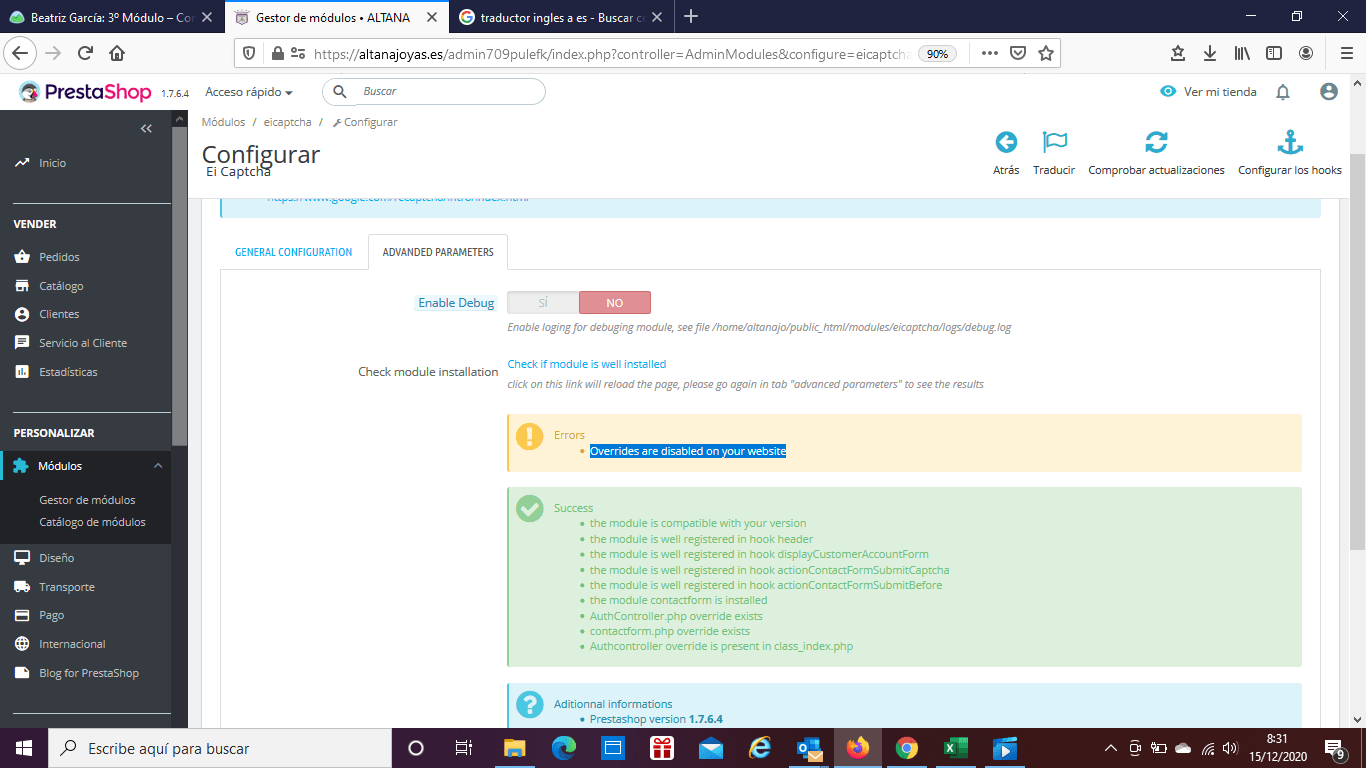Open Clientes section in sidebar
This screenshot has height=768, width=1366.
pyautogui.click(x=59, y=314)
